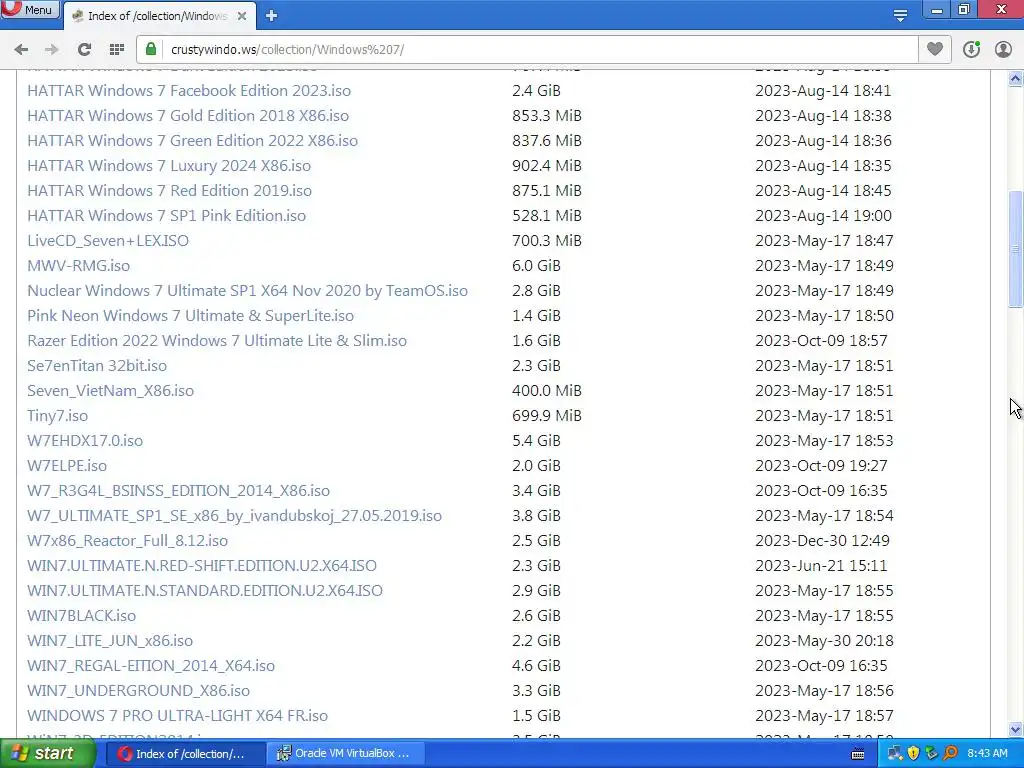Open the downloads icon in toolbar
The image size is (1024, 768).
pos(971,50)
